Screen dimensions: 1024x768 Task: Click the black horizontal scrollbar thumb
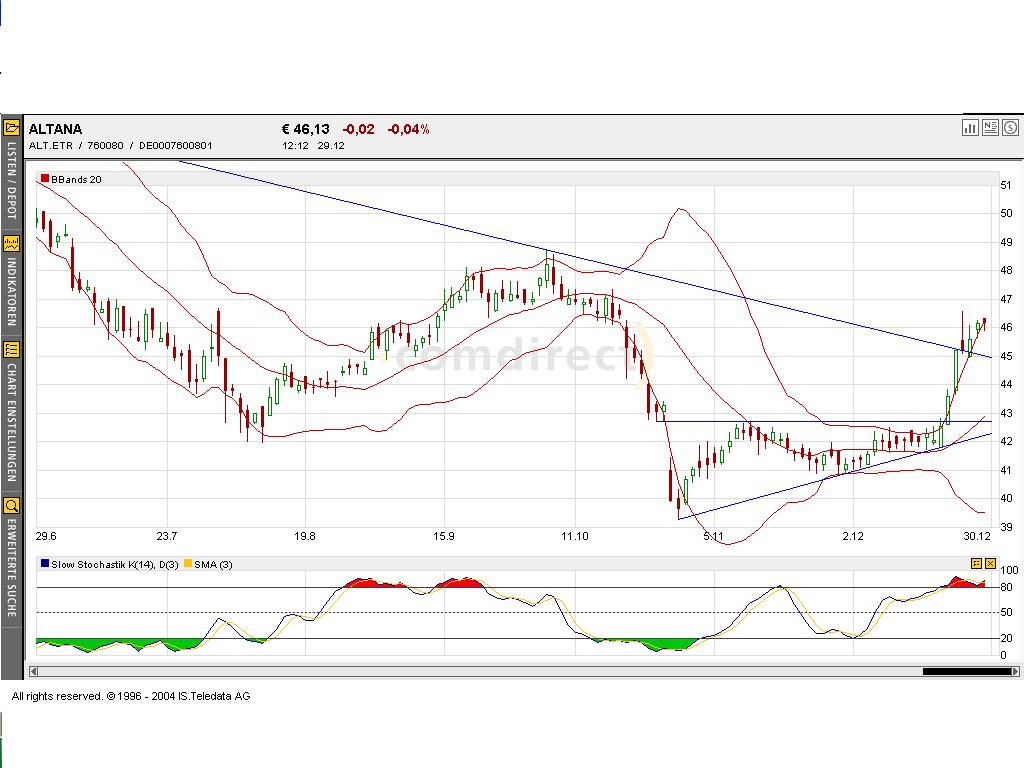click(x=967, y=671)
